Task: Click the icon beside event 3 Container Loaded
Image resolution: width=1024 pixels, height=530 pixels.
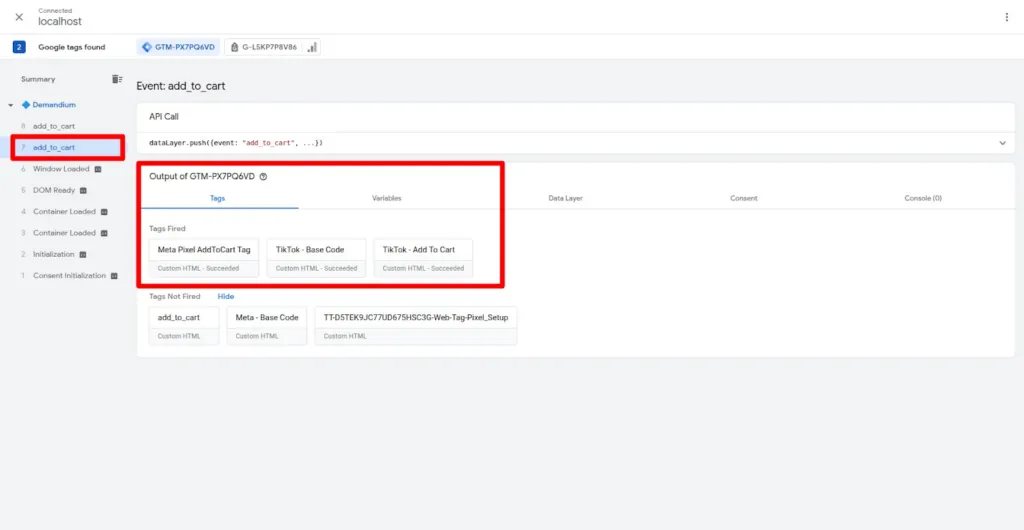Action: (x=104, y=233)
